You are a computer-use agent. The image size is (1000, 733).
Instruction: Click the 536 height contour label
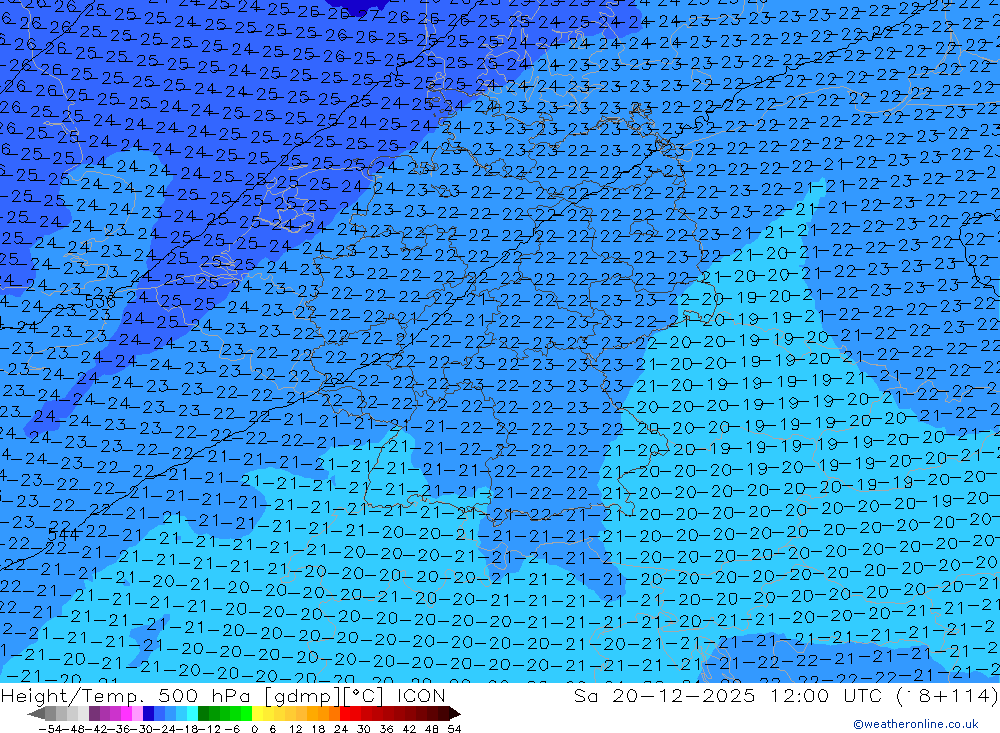(x=100, y=301)
